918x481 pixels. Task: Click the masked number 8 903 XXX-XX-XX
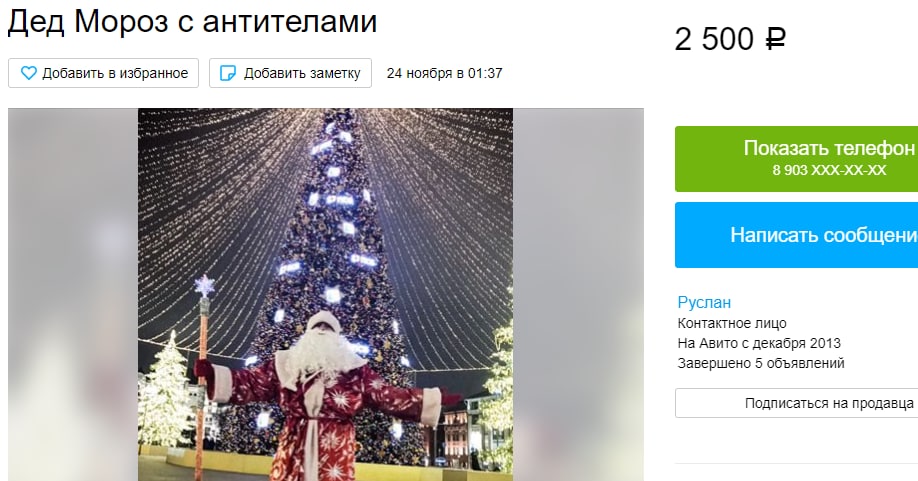829,170
